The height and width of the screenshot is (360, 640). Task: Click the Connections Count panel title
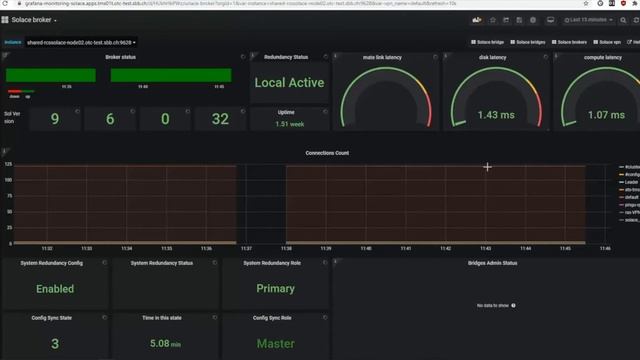[x=327, y=153]
